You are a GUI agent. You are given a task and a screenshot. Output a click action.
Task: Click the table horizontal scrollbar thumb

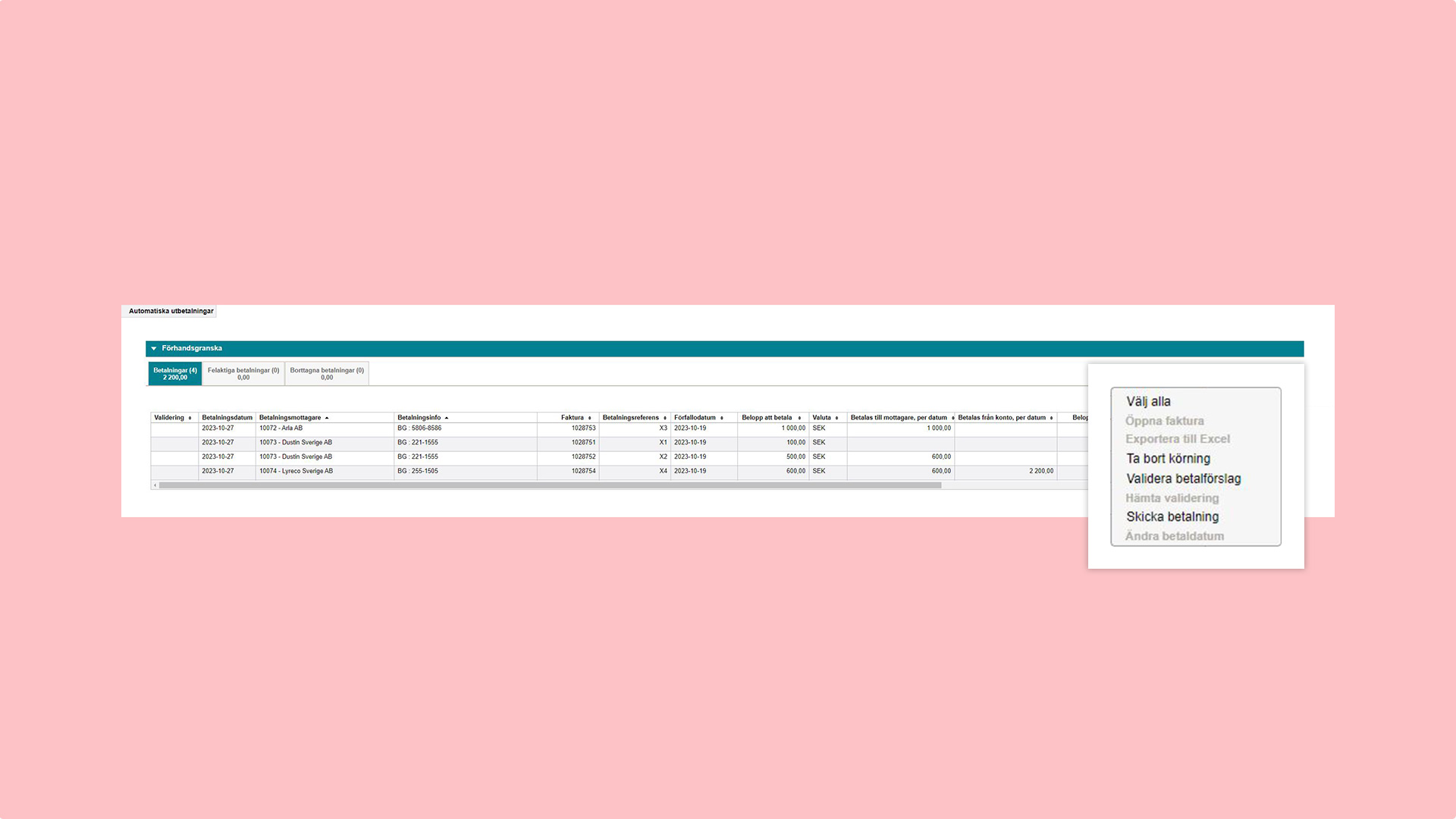pos(550,485)
